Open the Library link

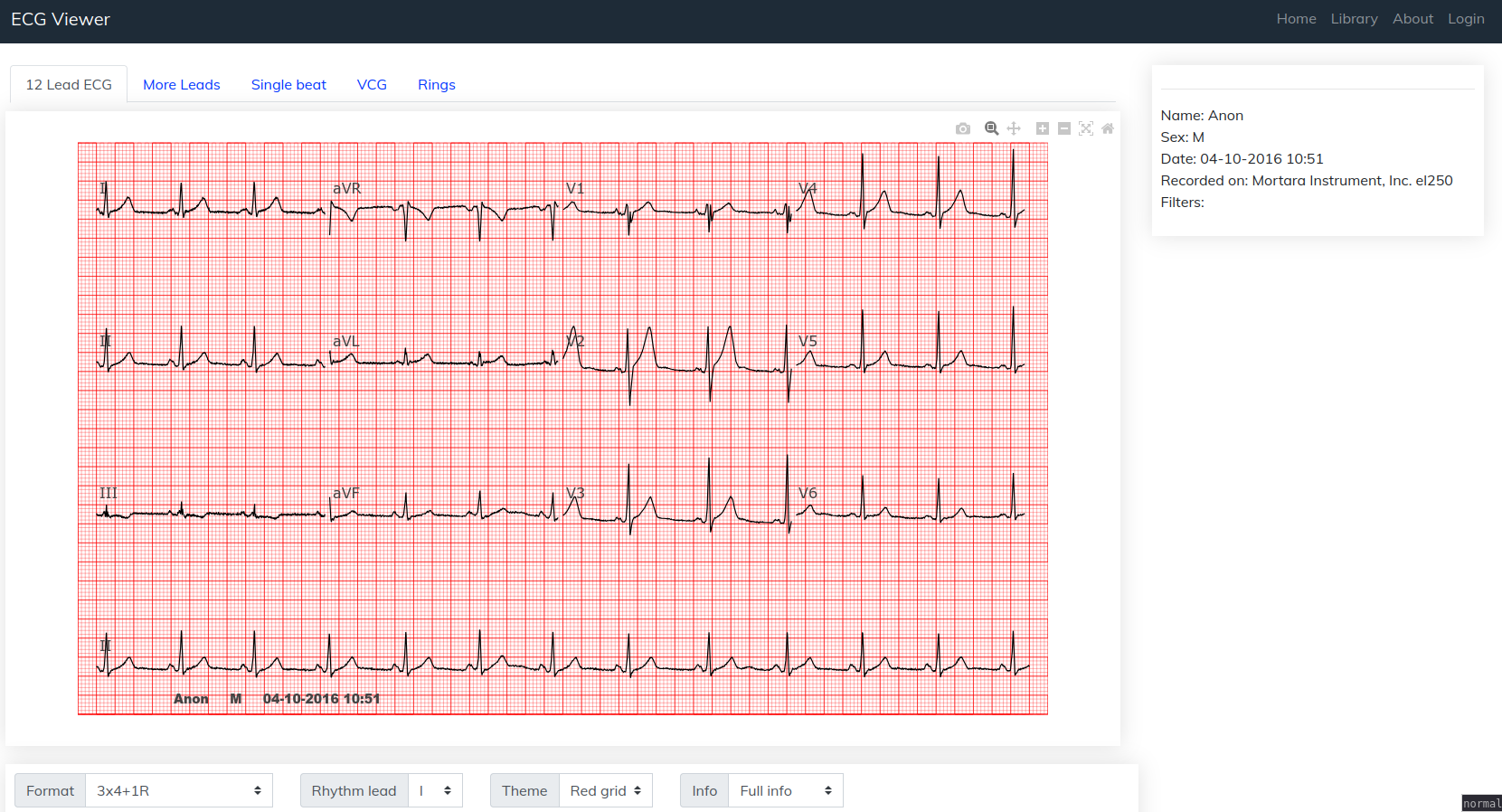pyautogui.click(x=1354, y=19)
